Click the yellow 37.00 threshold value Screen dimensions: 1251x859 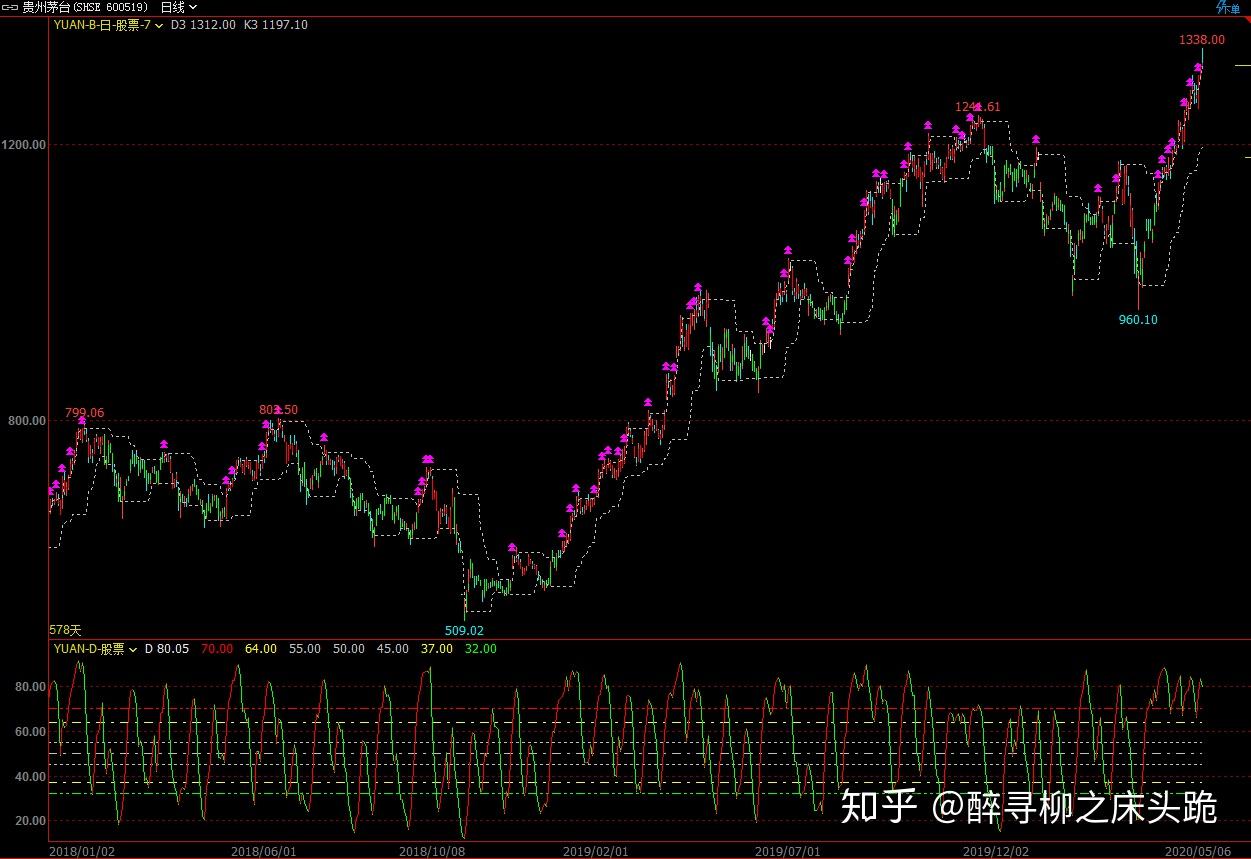pyautogui.click(x=436, y=649)
